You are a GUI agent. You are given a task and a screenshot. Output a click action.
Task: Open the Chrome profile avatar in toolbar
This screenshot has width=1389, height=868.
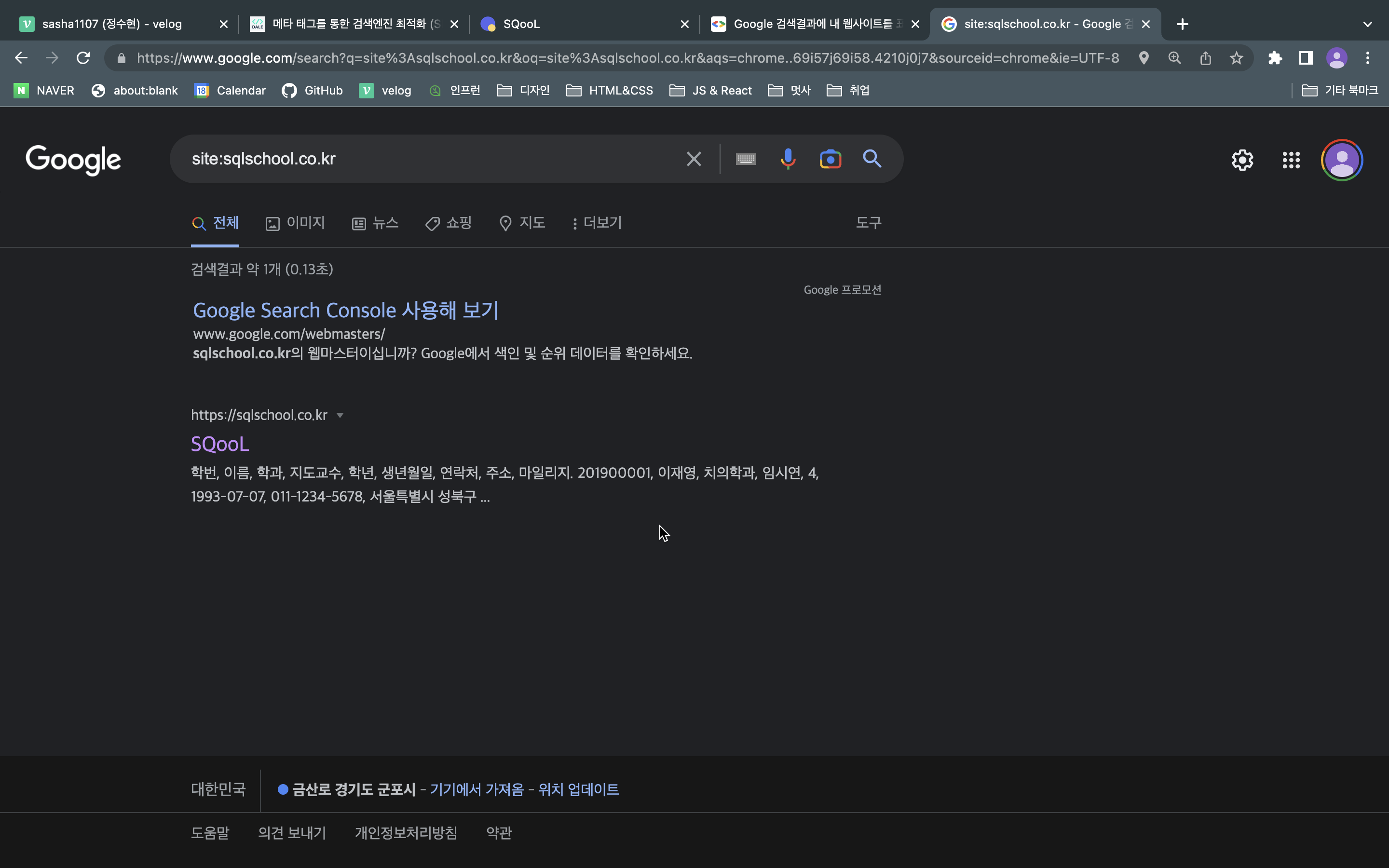(x=1337, y=58)
